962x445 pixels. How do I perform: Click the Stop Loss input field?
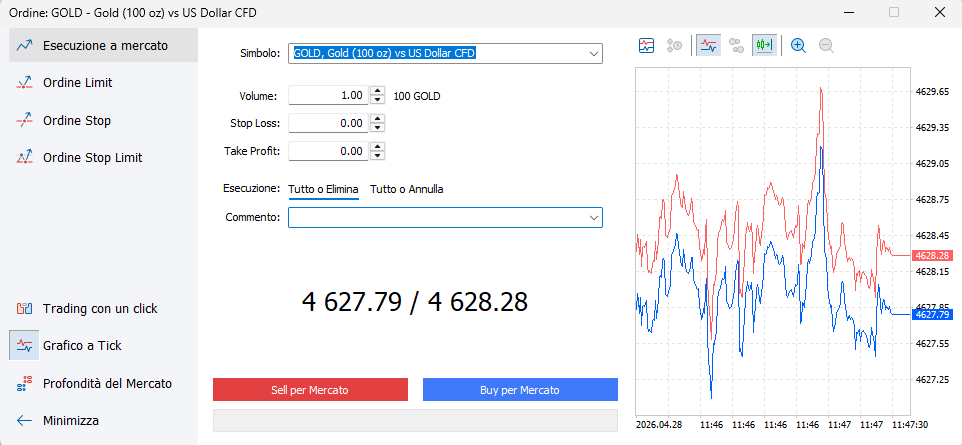pos(328,123)
